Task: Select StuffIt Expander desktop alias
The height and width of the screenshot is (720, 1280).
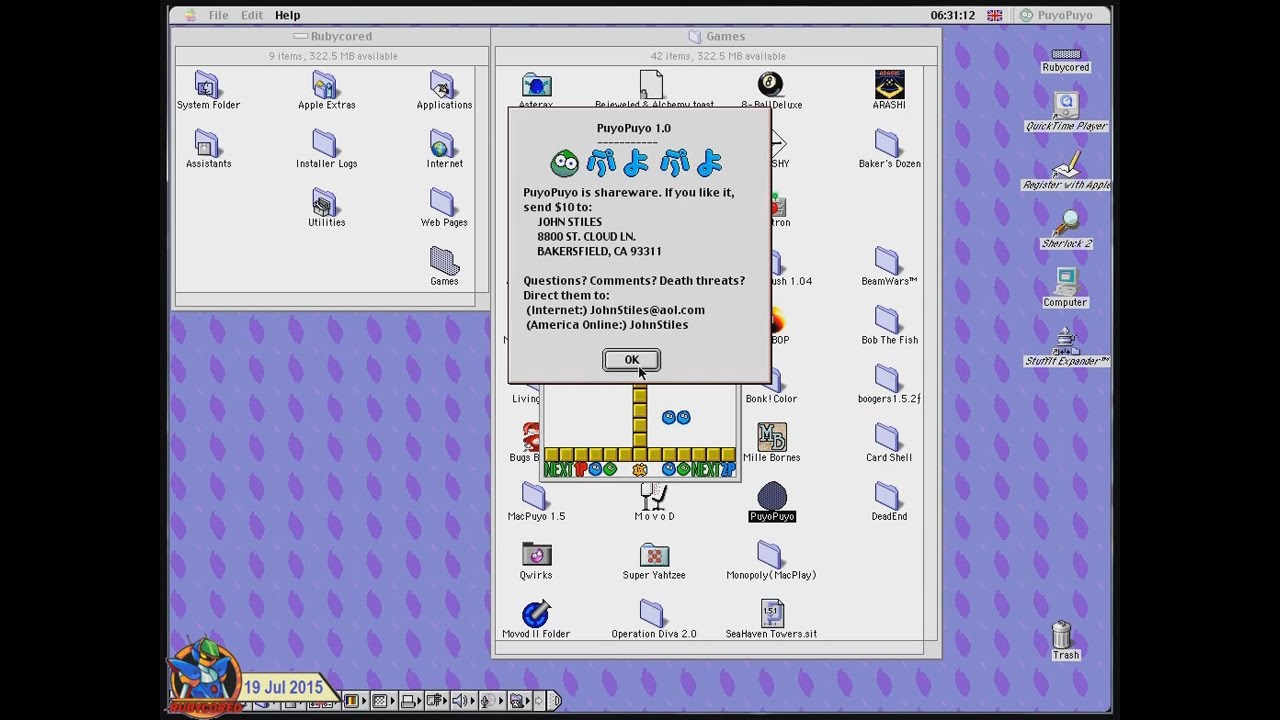Action: point(1066,348)
